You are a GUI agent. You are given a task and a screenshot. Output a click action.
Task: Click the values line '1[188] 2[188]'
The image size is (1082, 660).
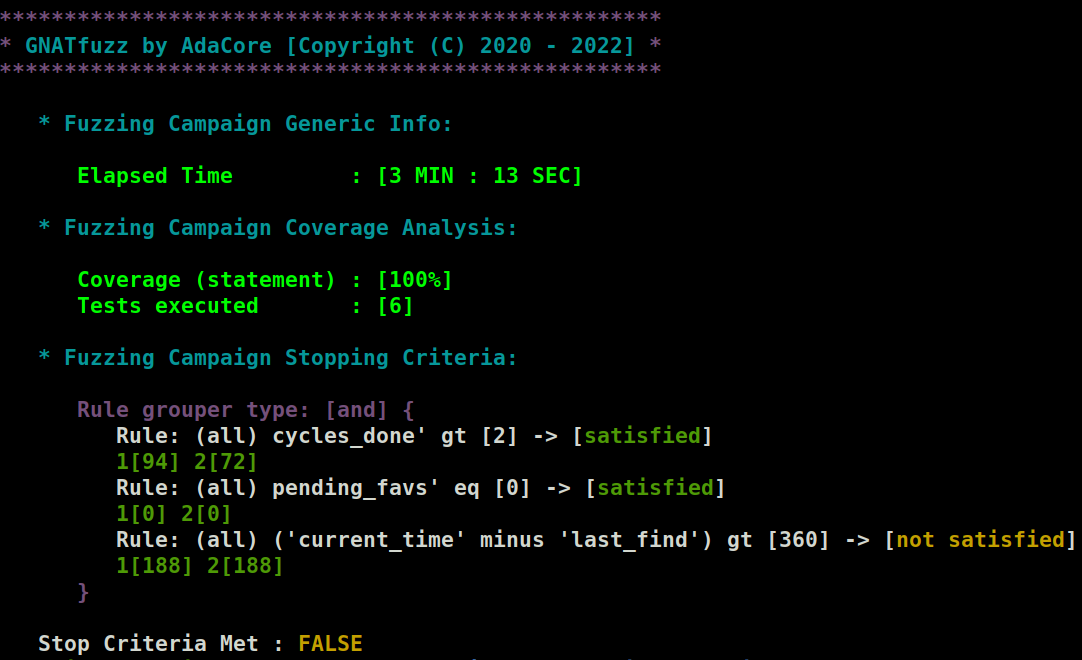click(x=200, y=566)
